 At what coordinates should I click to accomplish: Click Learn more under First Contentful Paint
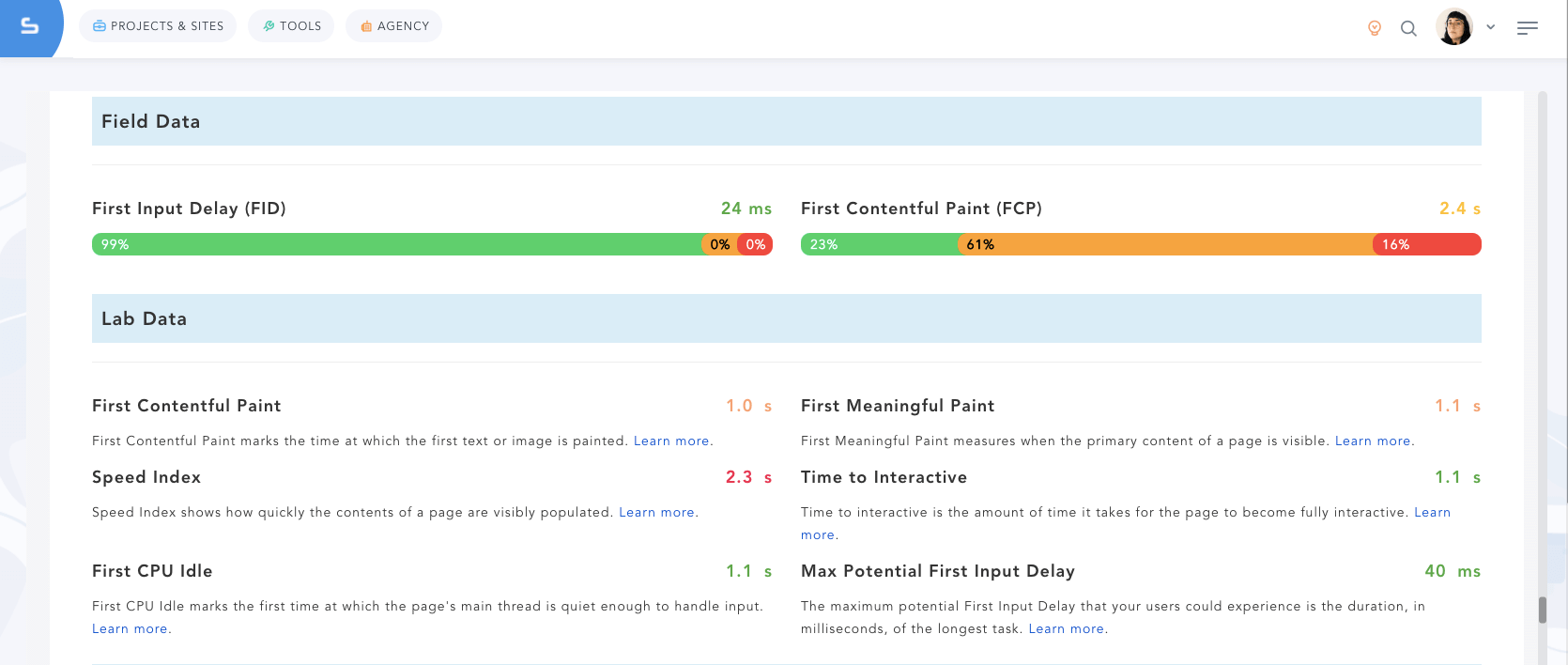coord(671,441)
